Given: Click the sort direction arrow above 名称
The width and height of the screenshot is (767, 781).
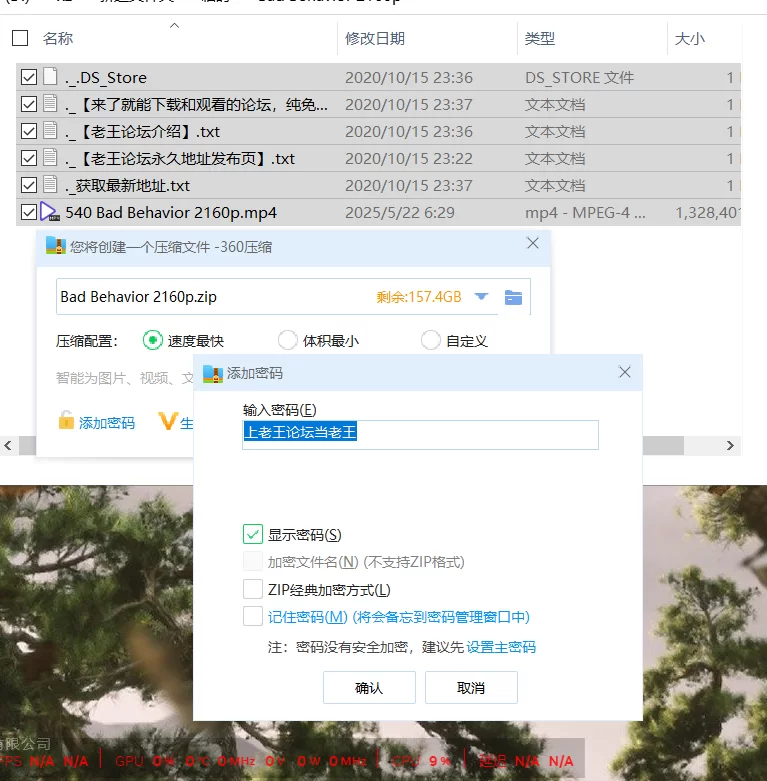Looking at the screenshot, I should click(174, 25).
